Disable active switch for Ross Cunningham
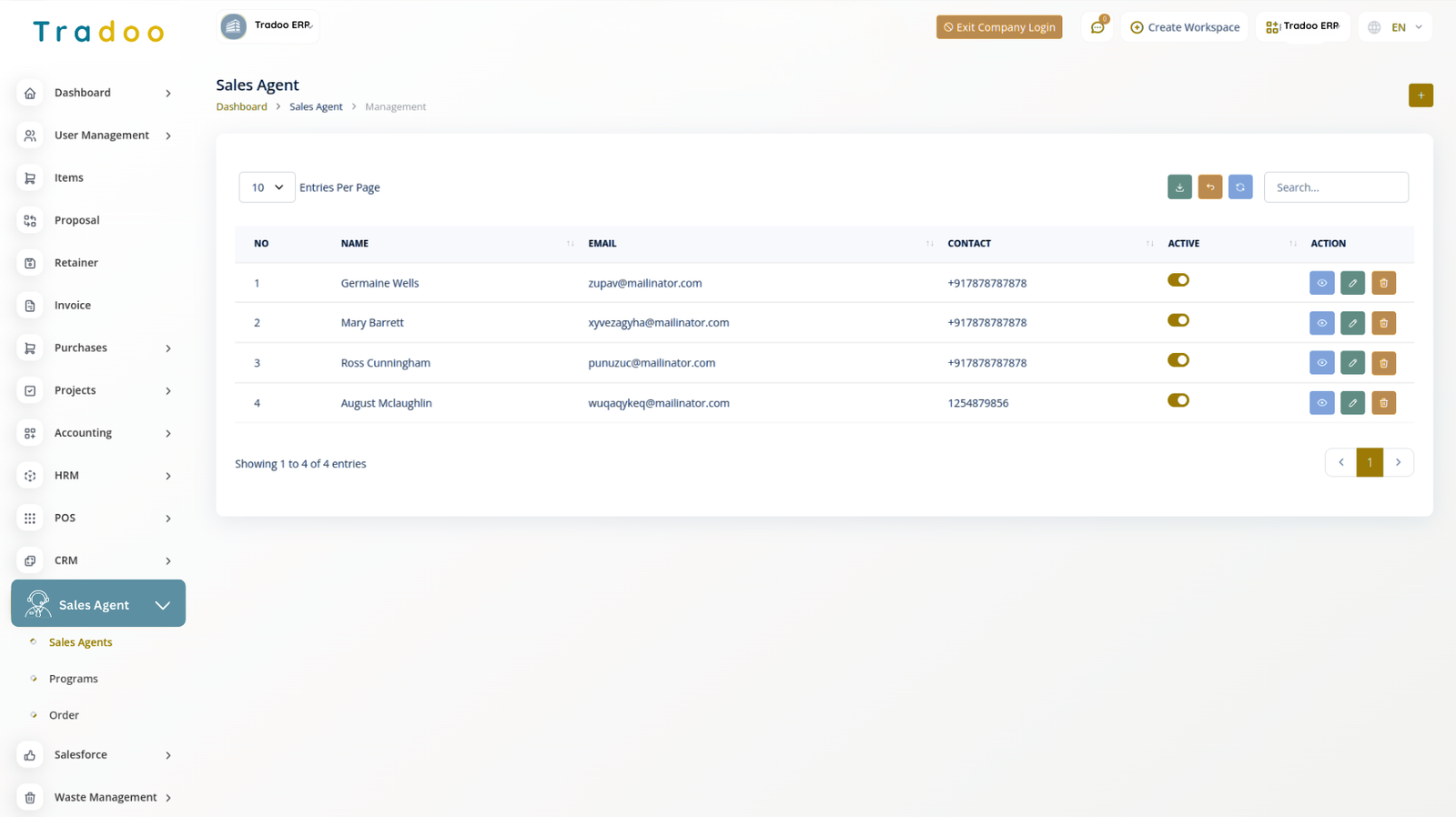 1178,360
